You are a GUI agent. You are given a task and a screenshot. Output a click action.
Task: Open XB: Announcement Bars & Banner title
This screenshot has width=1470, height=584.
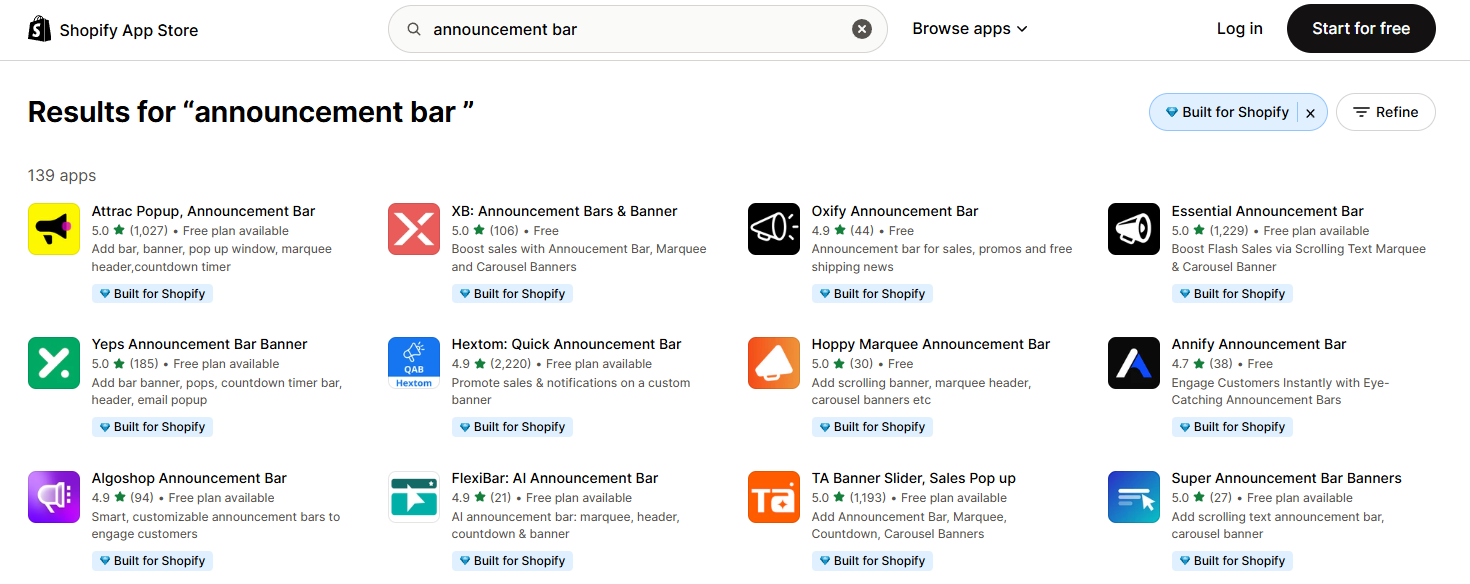[x=564, y=211]
